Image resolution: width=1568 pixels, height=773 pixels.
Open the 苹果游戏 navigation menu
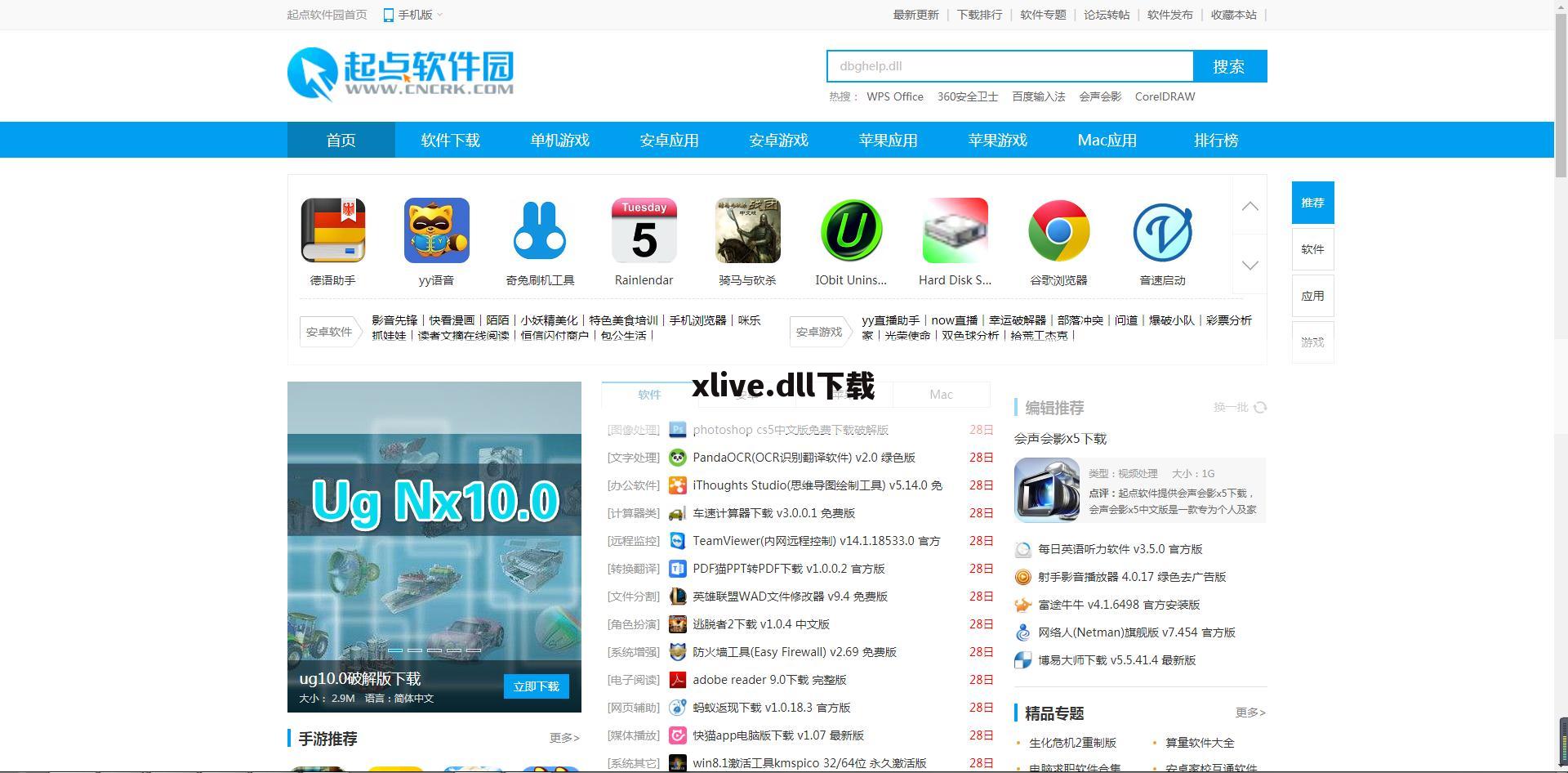997,140
